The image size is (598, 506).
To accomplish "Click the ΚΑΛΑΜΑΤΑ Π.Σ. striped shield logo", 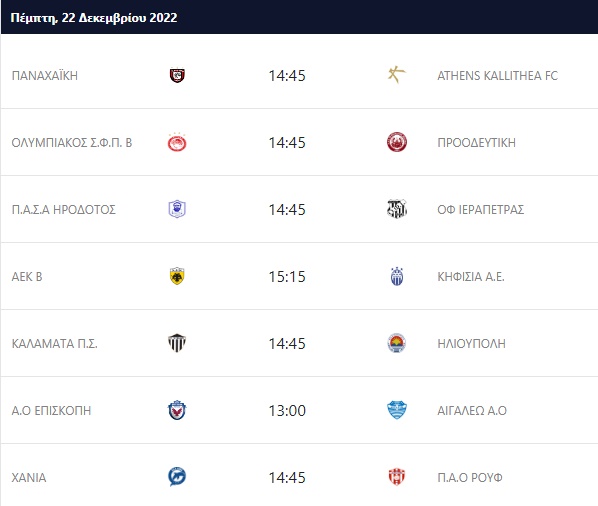I will (x=177, y=343).
